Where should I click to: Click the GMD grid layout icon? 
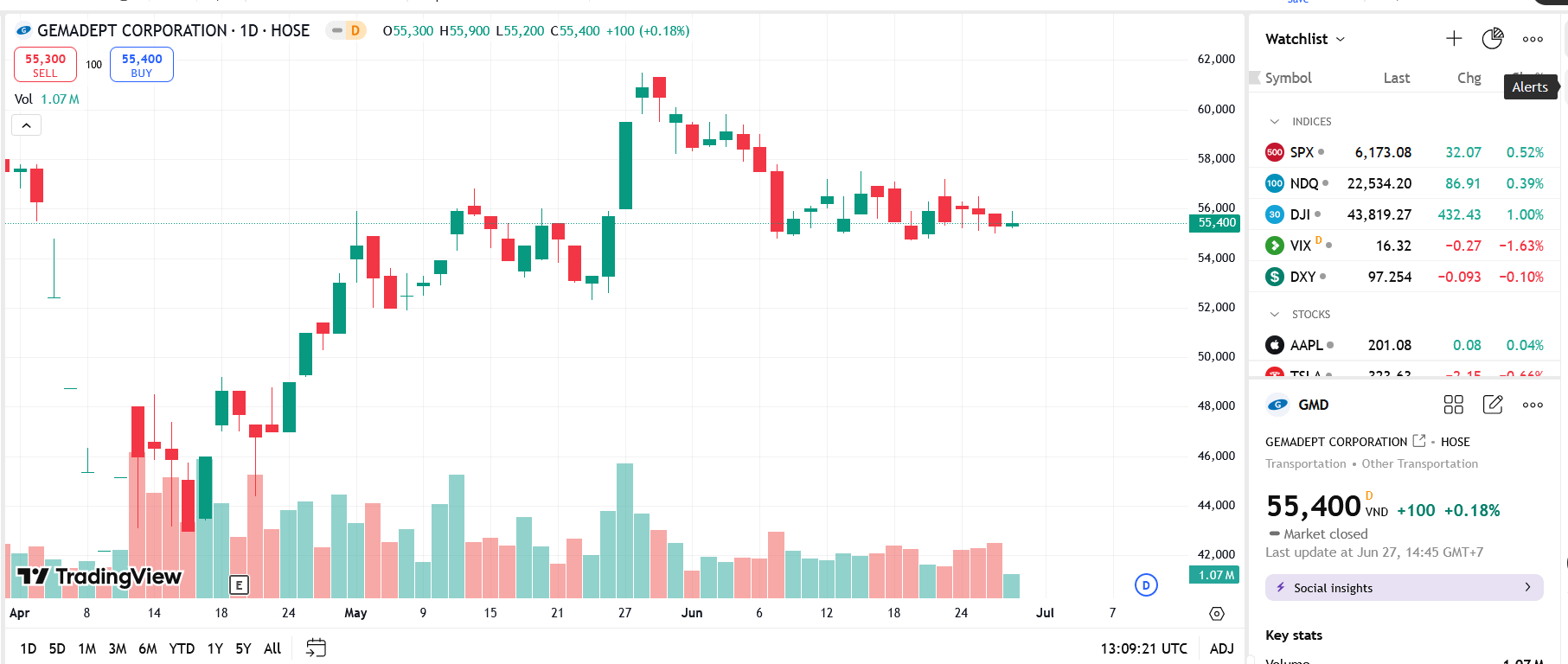click(1453, 405)
